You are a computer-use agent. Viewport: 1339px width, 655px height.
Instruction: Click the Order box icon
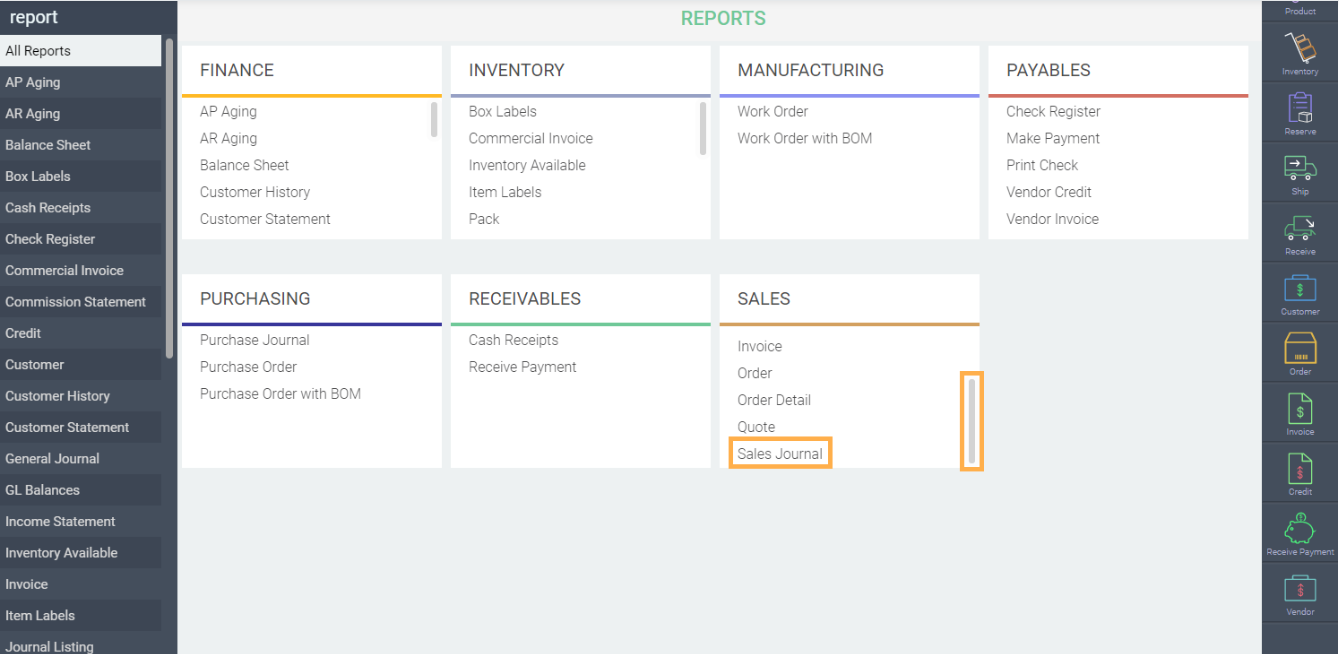click(x=1300, y=349)
